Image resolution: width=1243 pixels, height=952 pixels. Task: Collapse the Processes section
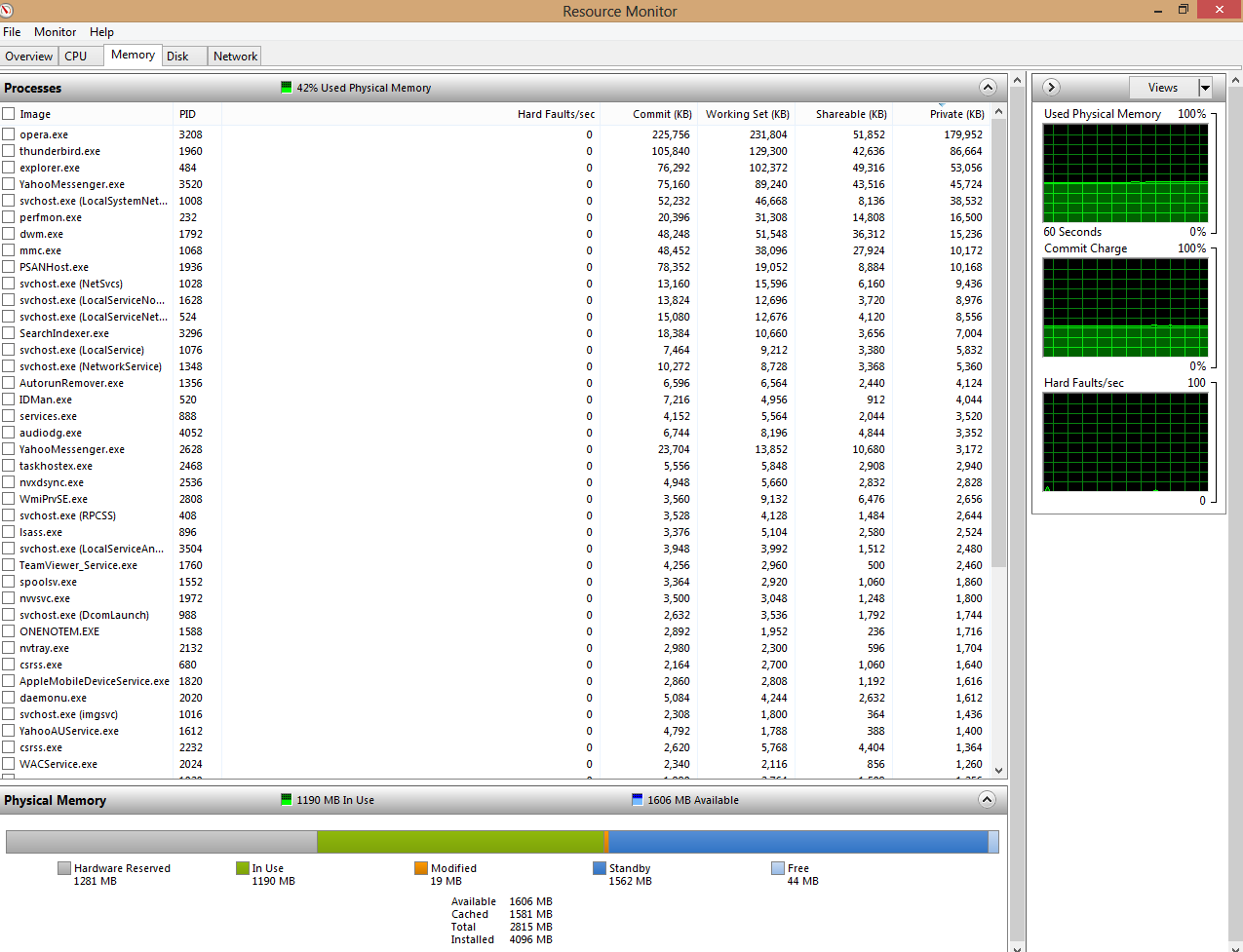click(x=988, y=88)
